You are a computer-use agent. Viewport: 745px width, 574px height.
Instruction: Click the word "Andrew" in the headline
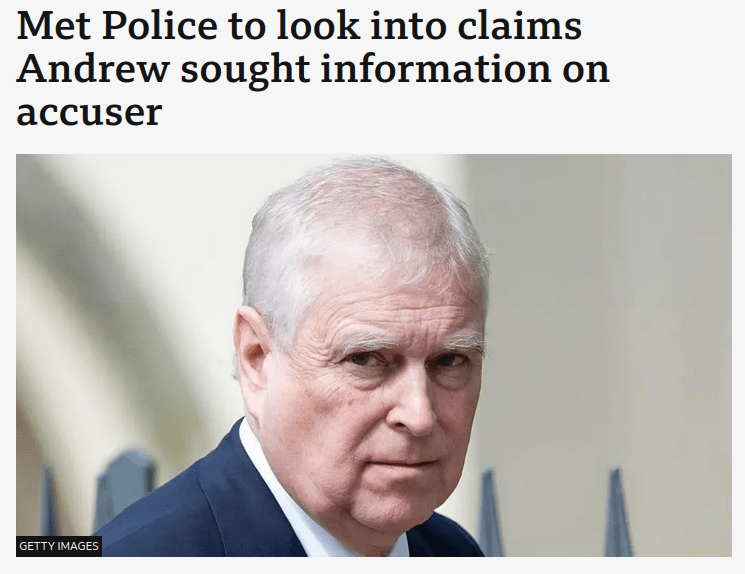tap(93, 69)
